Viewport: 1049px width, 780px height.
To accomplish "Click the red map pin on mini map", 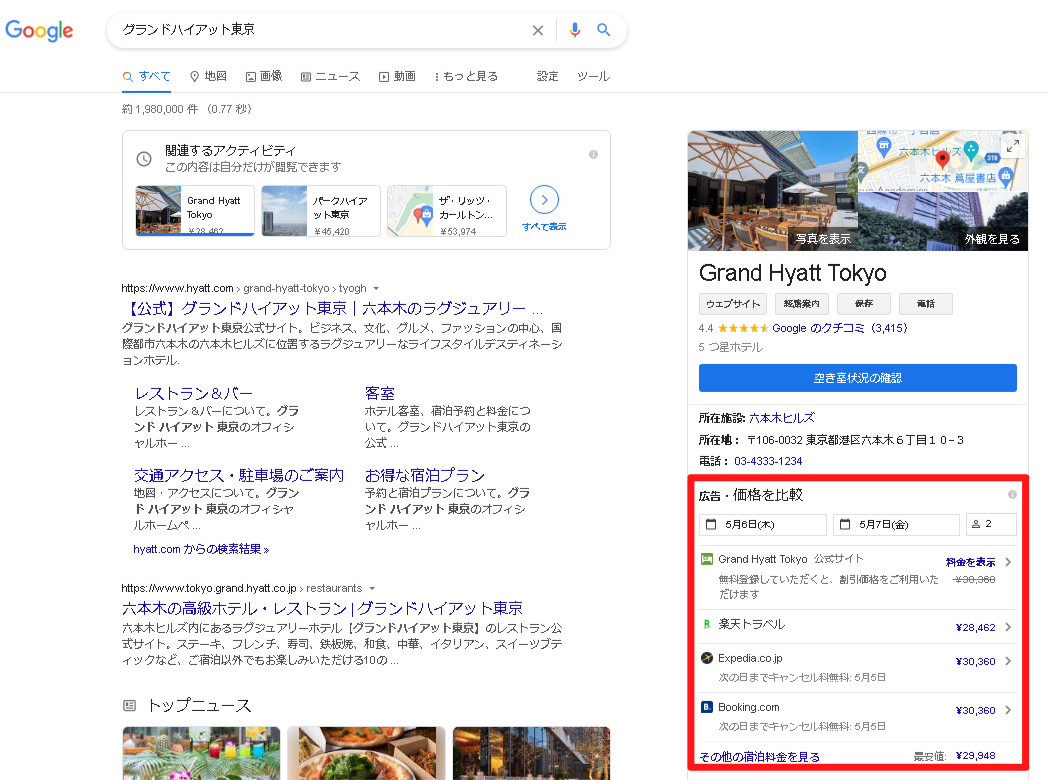I will (x=942, y=159).
